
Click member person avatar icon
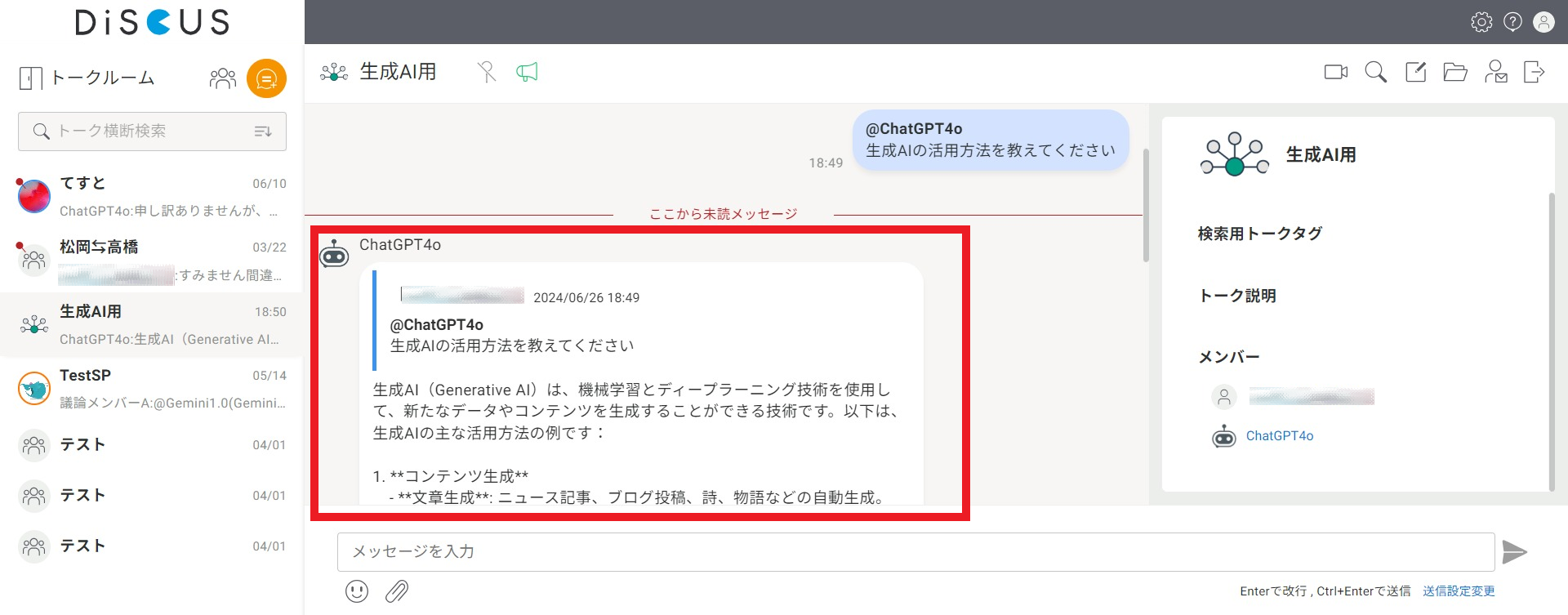pos(1224,397)
